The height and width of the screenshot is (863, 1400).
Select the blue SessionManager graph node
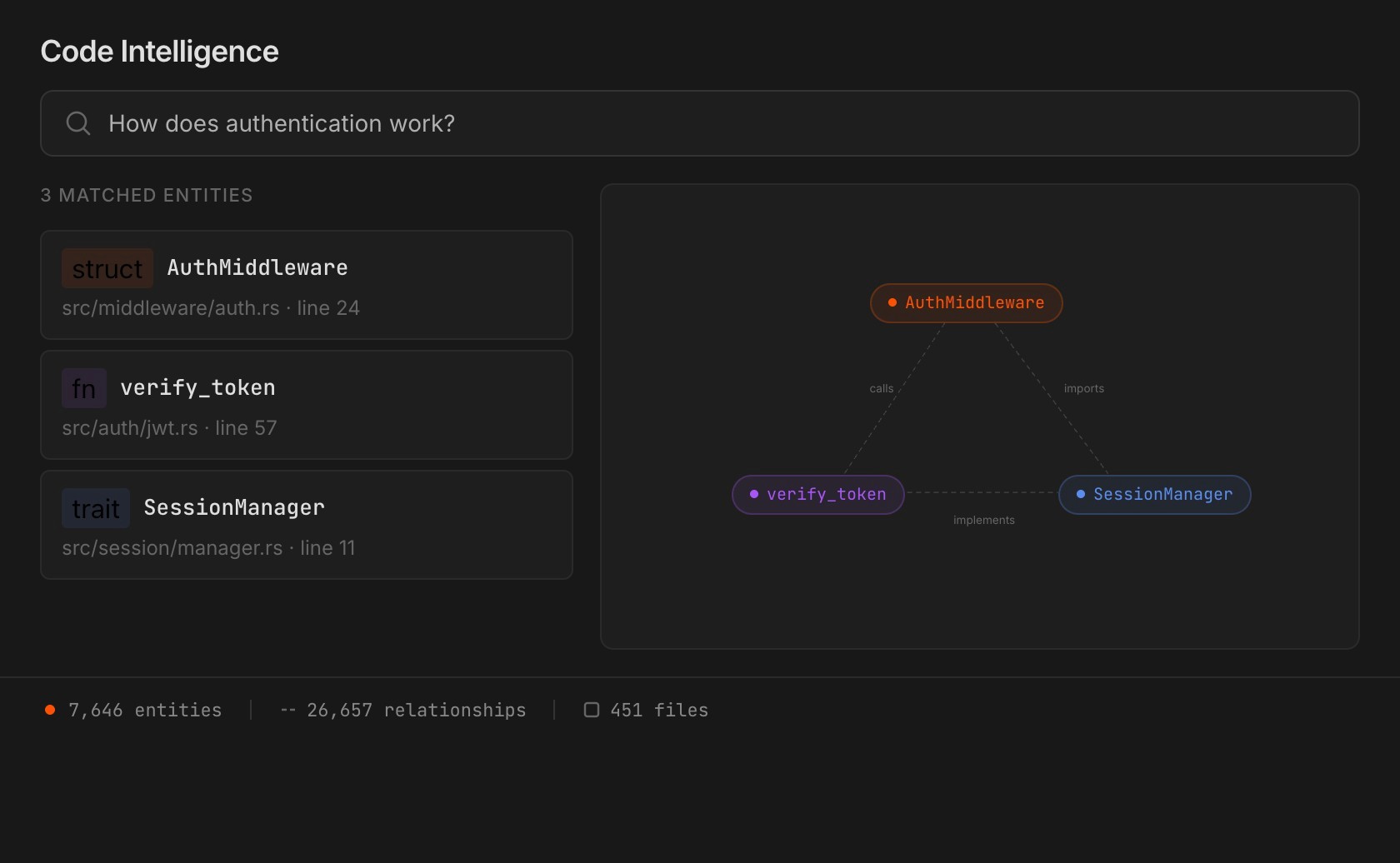[1154, 495]
